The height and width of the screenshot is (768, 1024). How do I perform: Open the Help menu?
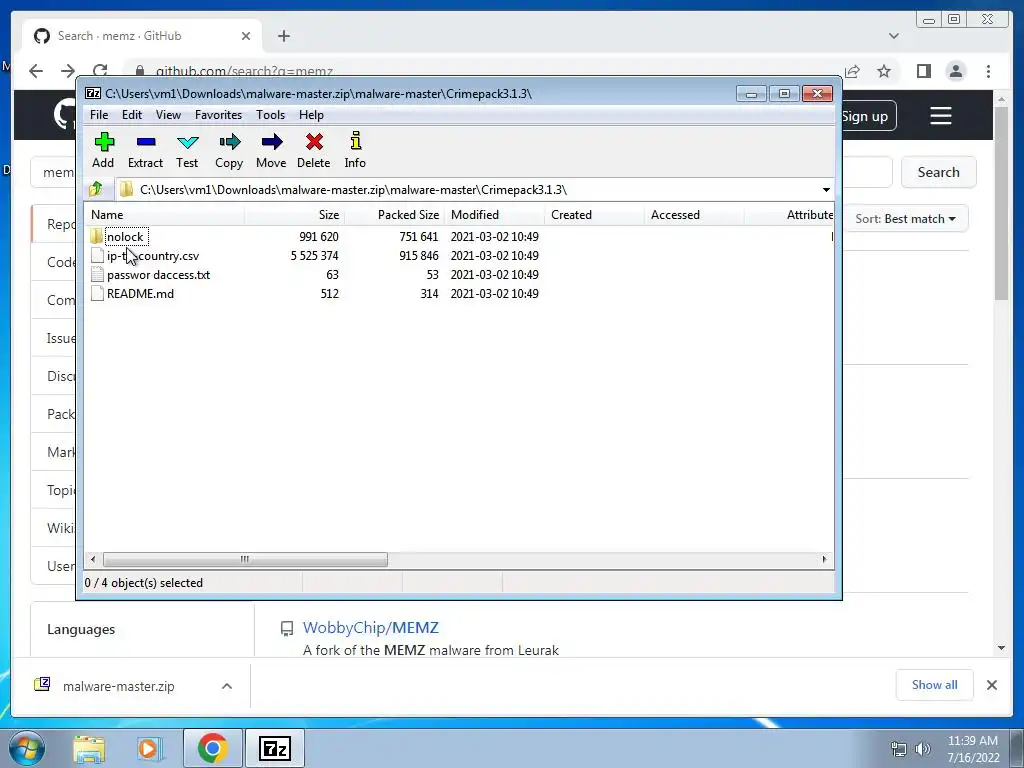pyautogui.click(x=311, y=115)
